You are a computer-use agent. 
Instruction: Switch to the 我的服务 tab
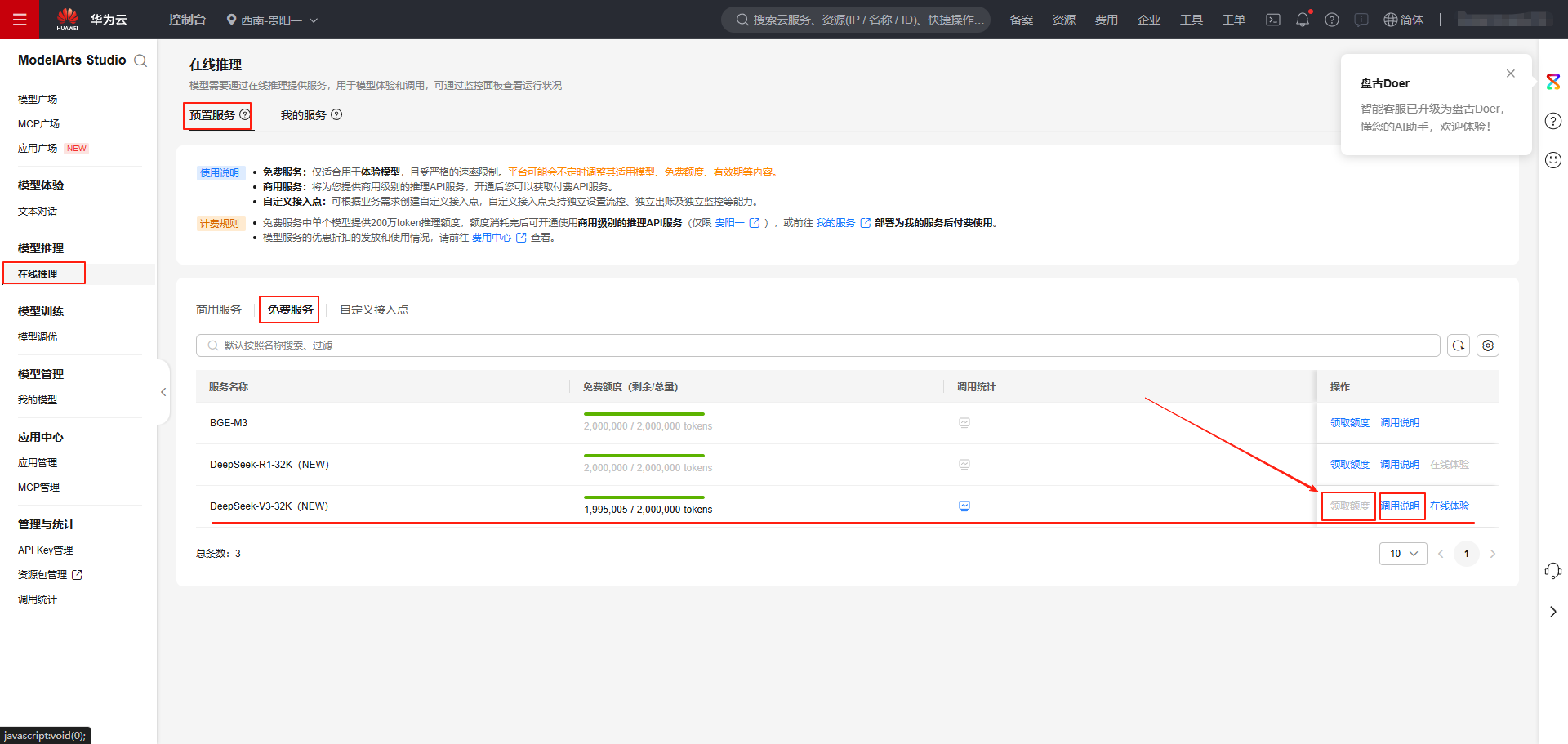pos(303,115)
